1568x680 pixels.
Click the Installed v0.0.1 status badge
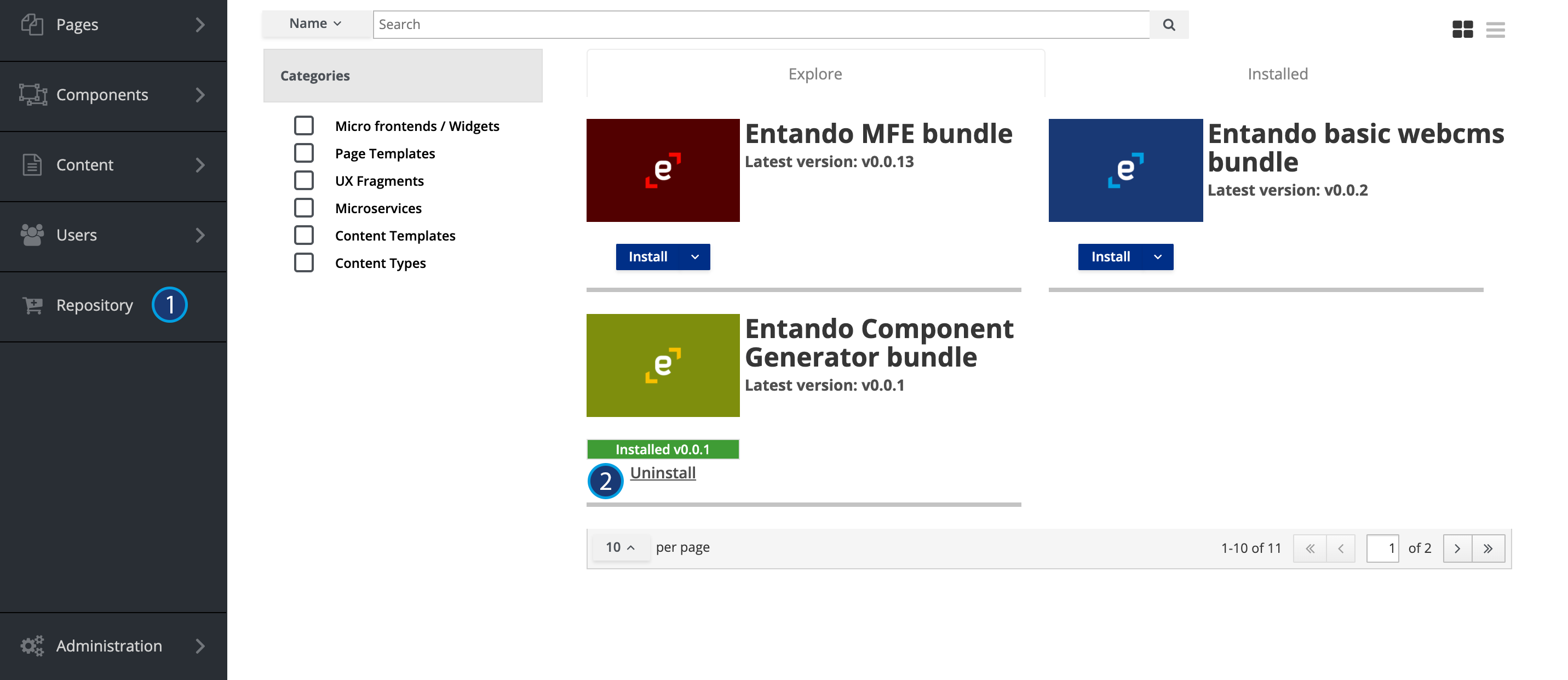[663, 449]
